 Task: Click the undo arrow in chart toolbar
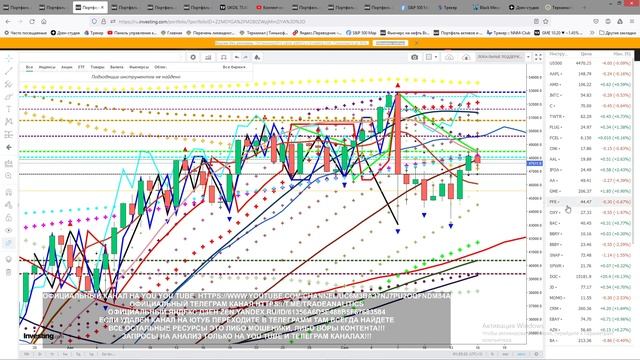coord(237,58)
